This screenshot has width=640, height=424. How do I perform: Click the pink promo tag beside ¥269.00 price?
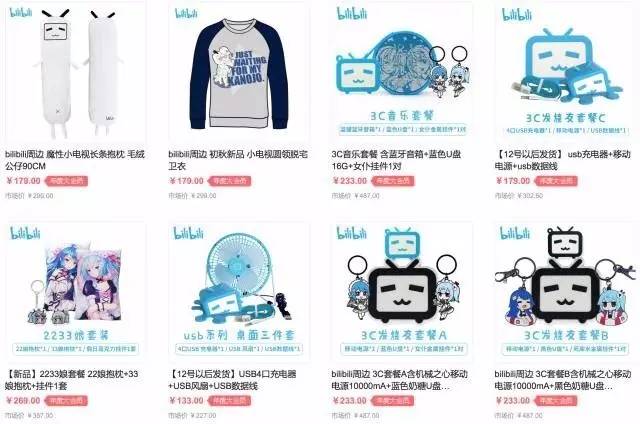pos(66,401)
